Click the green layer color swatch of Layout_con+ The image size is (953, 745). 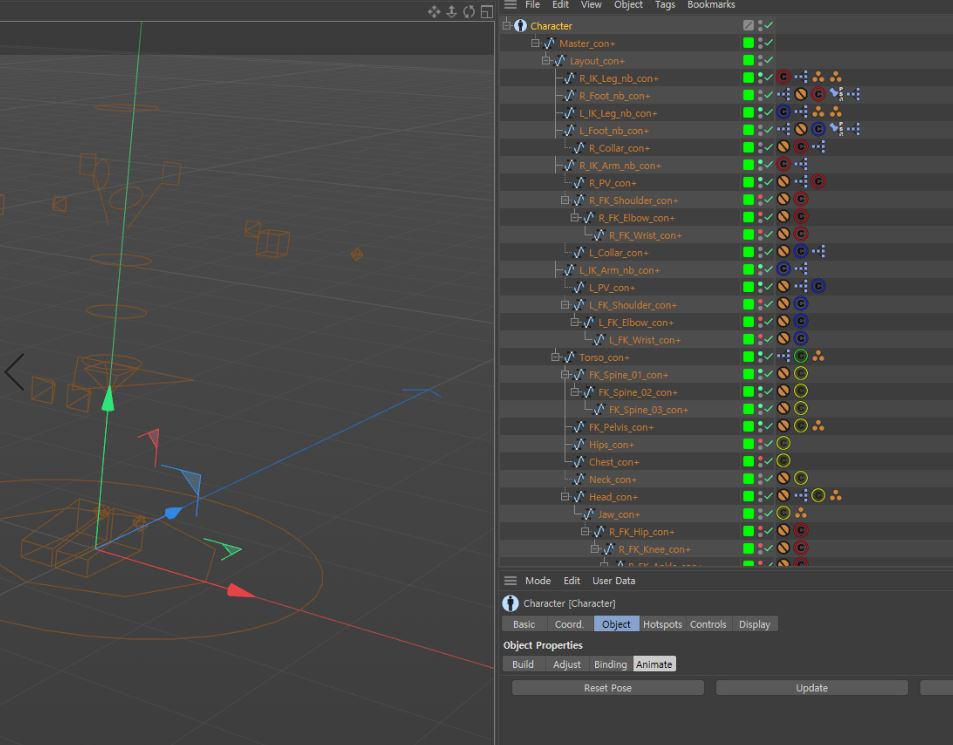(748, 61)
